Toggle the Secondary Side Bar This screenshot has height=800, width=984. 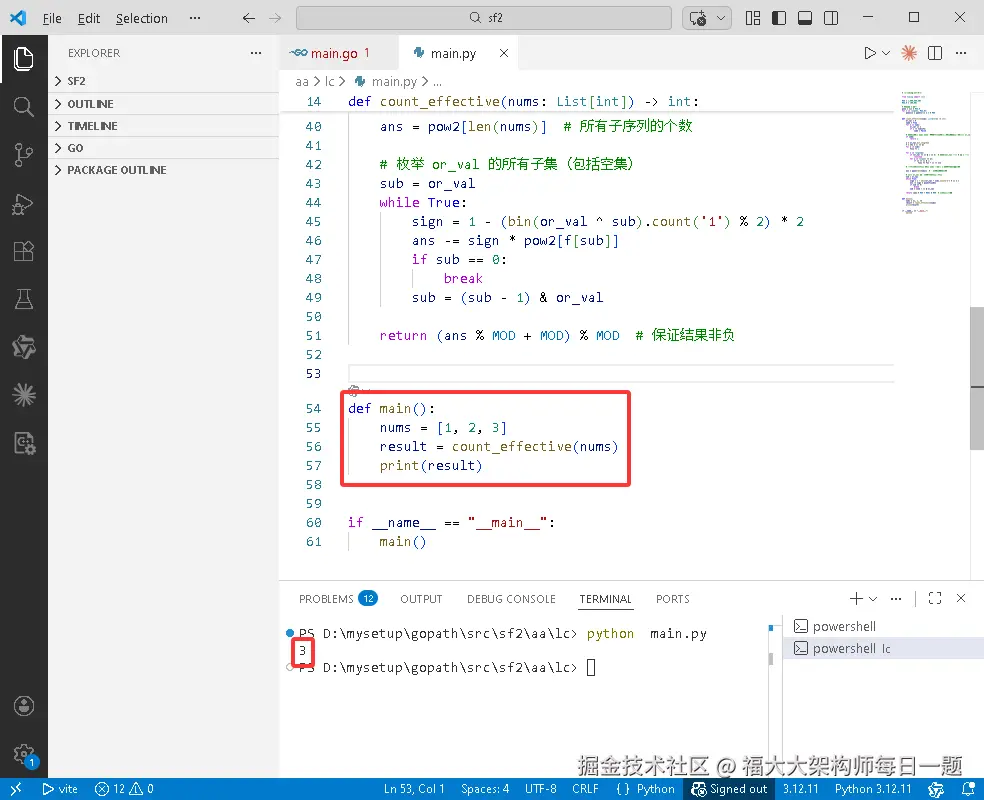pyautogui.click(x=831, y=18)
